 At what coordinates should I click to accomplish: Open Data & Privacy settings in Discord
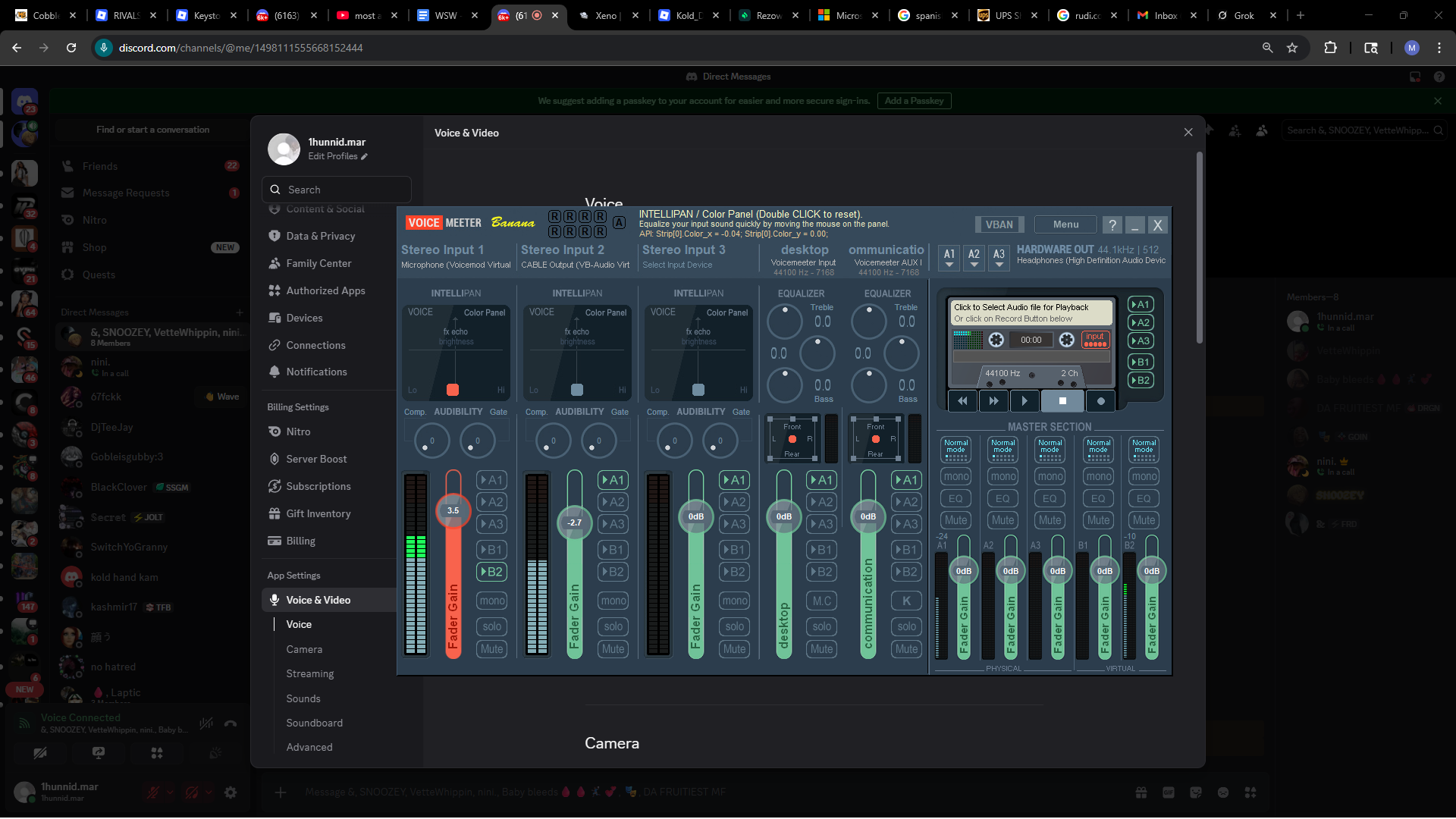click(x=329, y=236)
